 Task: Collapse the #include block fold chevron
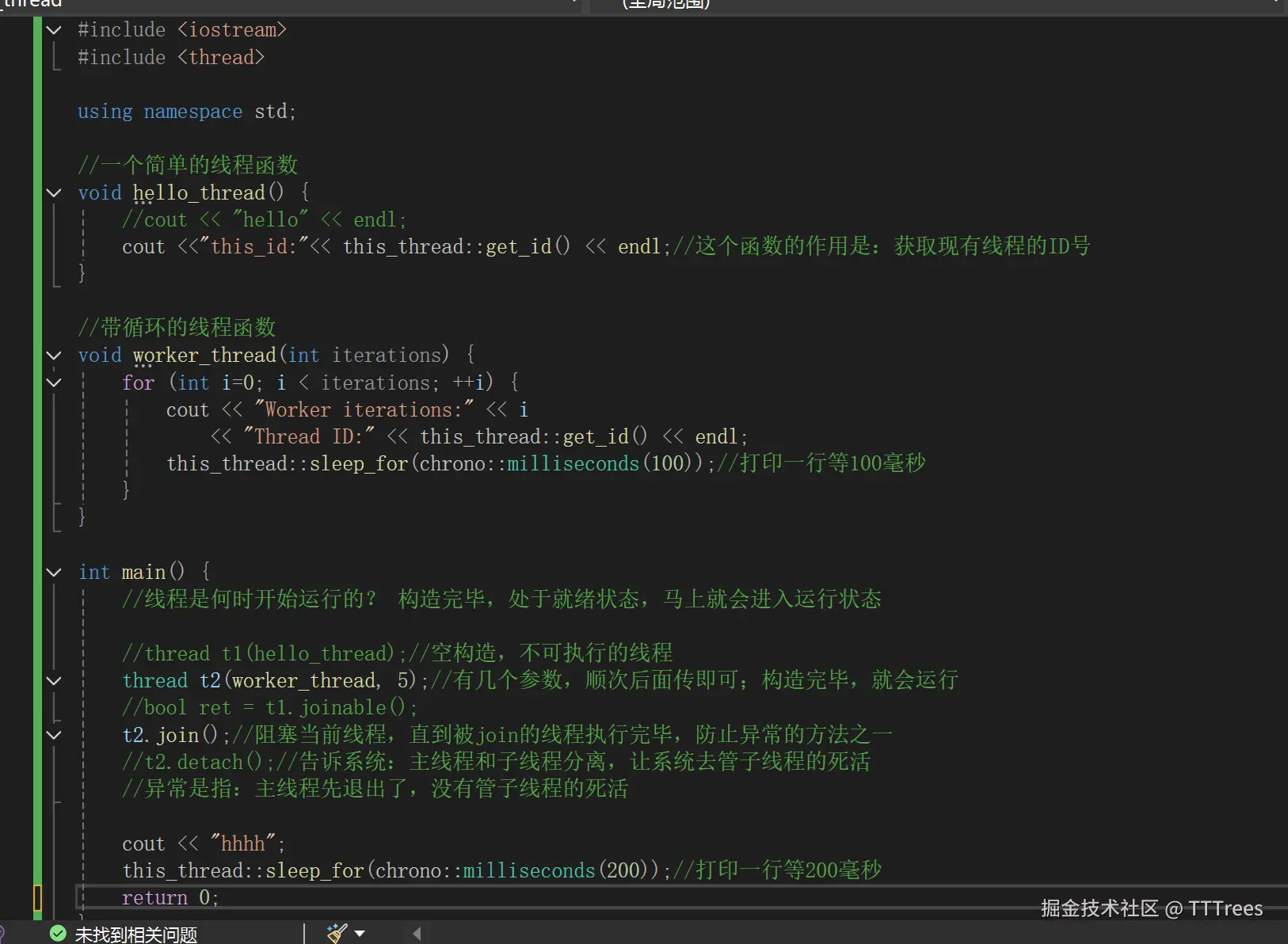(54, 30)
